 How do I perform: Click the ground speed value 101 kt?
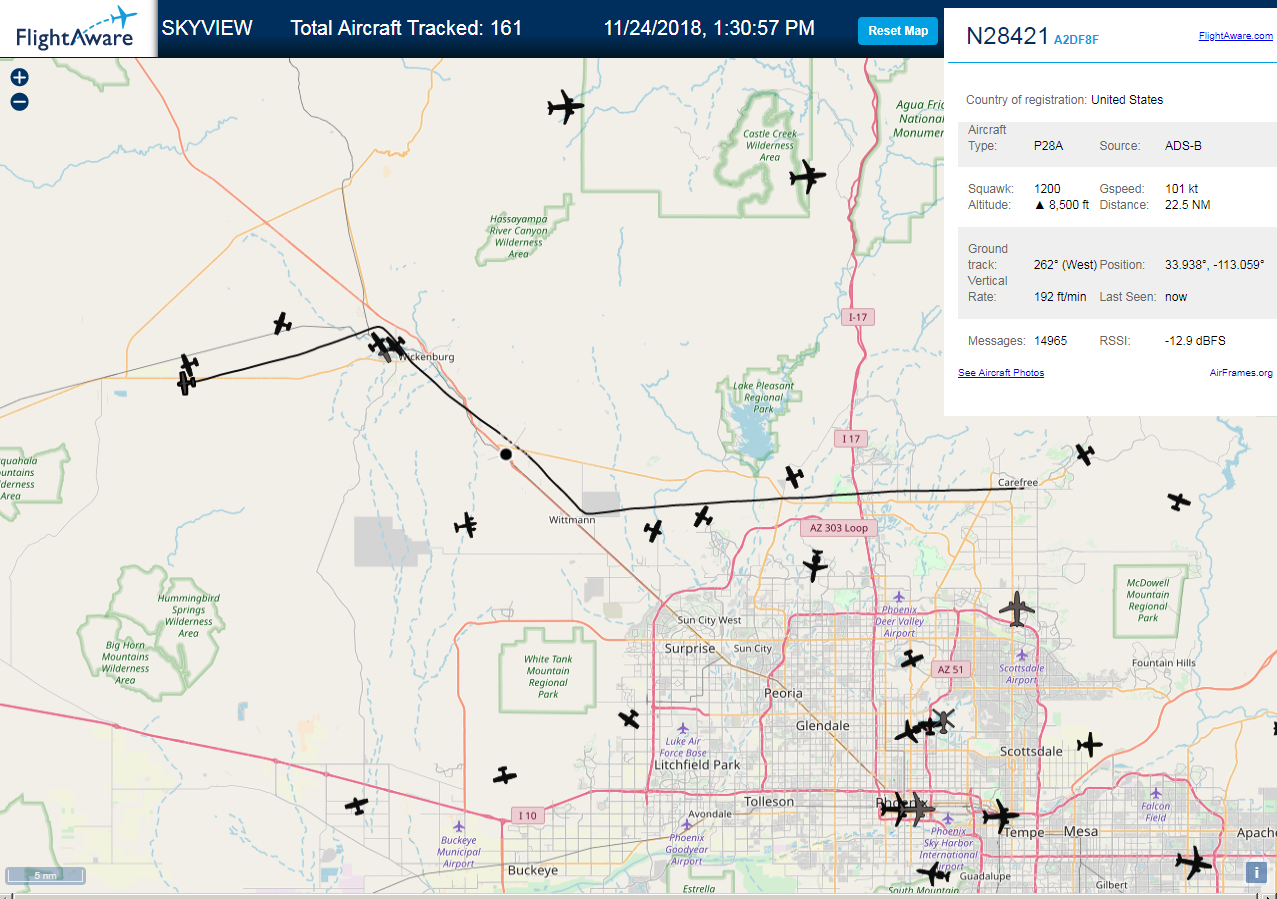click(1181, 189)
